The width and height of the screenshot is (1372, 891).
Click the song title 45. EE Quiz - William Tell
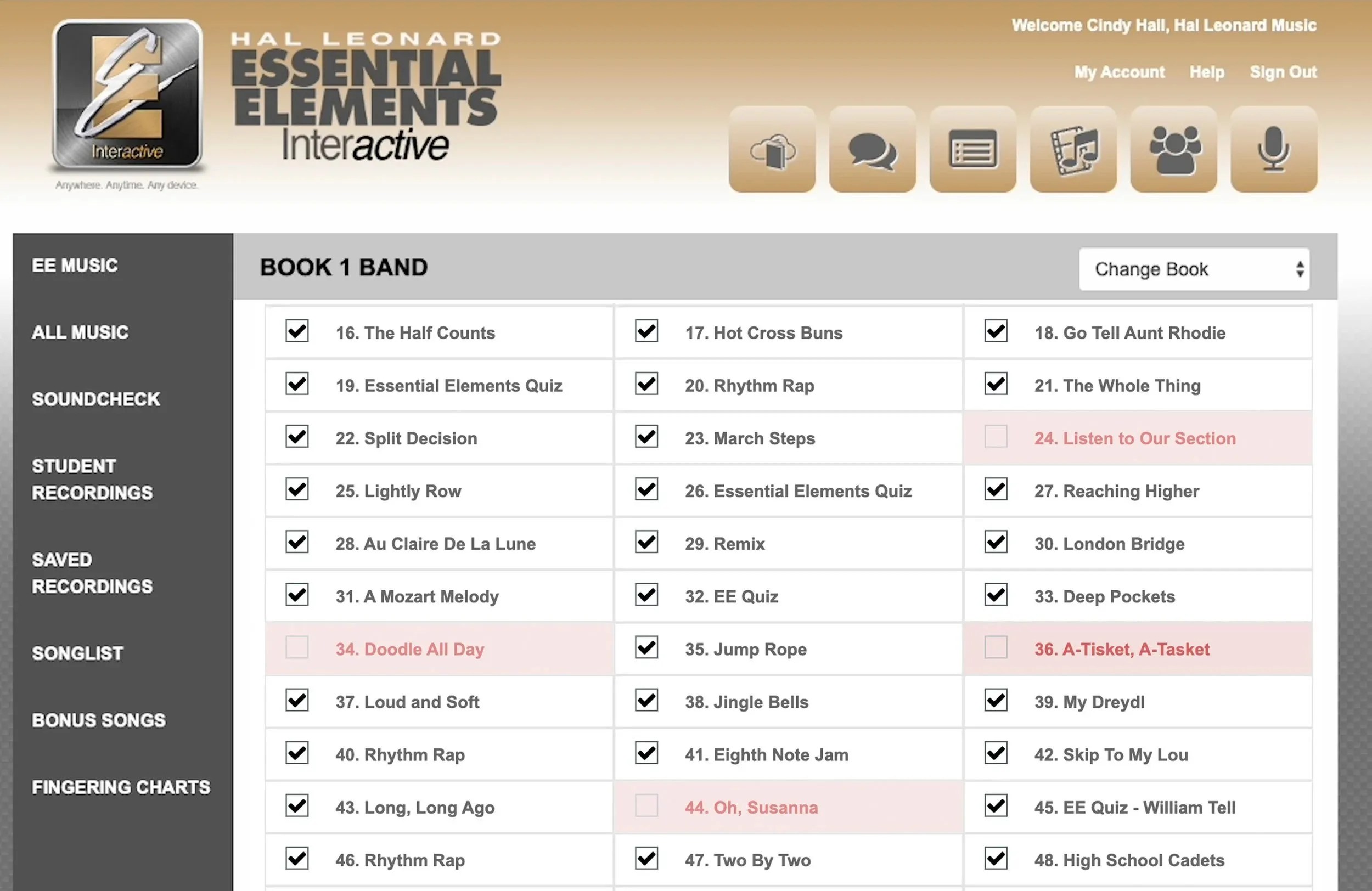point(1135,808)
